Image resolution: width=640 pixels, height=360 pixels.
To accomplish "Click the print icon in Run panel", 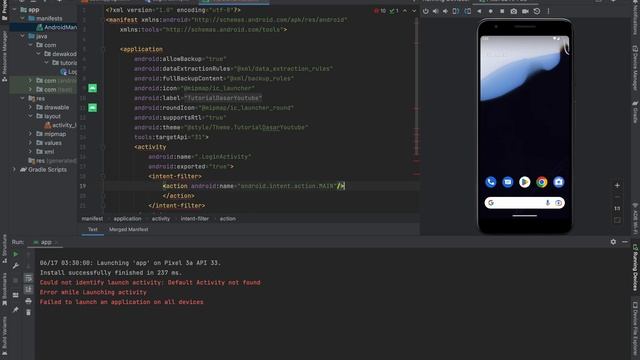I will (x=28, y=301).
